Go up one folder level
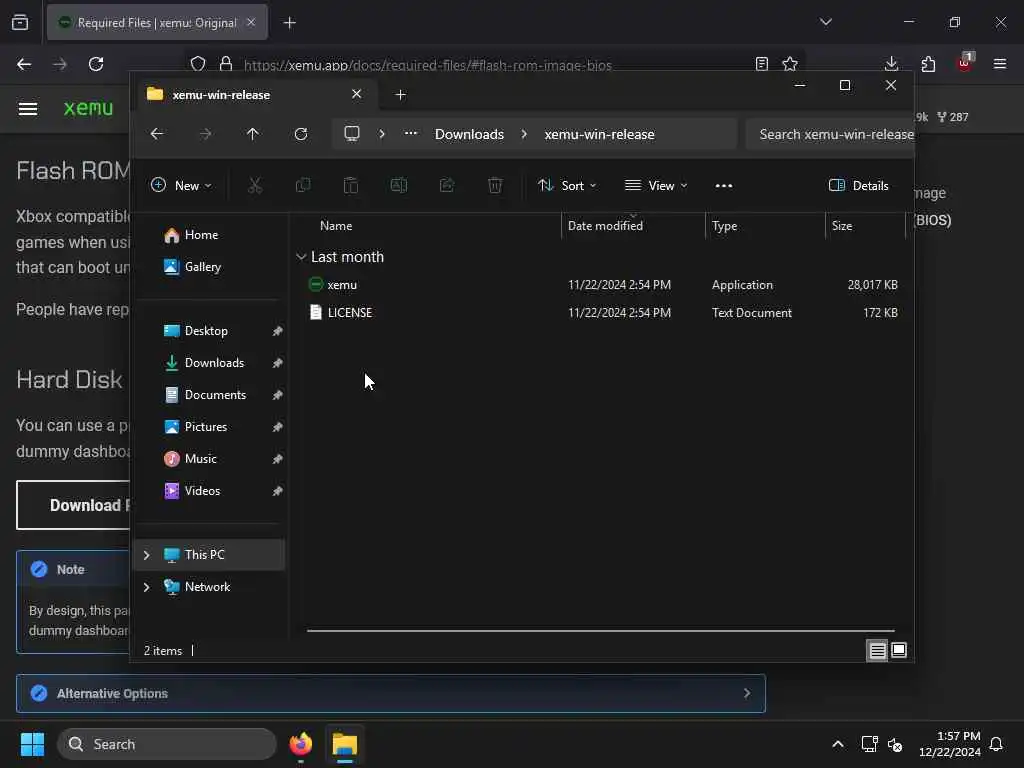 253,134
